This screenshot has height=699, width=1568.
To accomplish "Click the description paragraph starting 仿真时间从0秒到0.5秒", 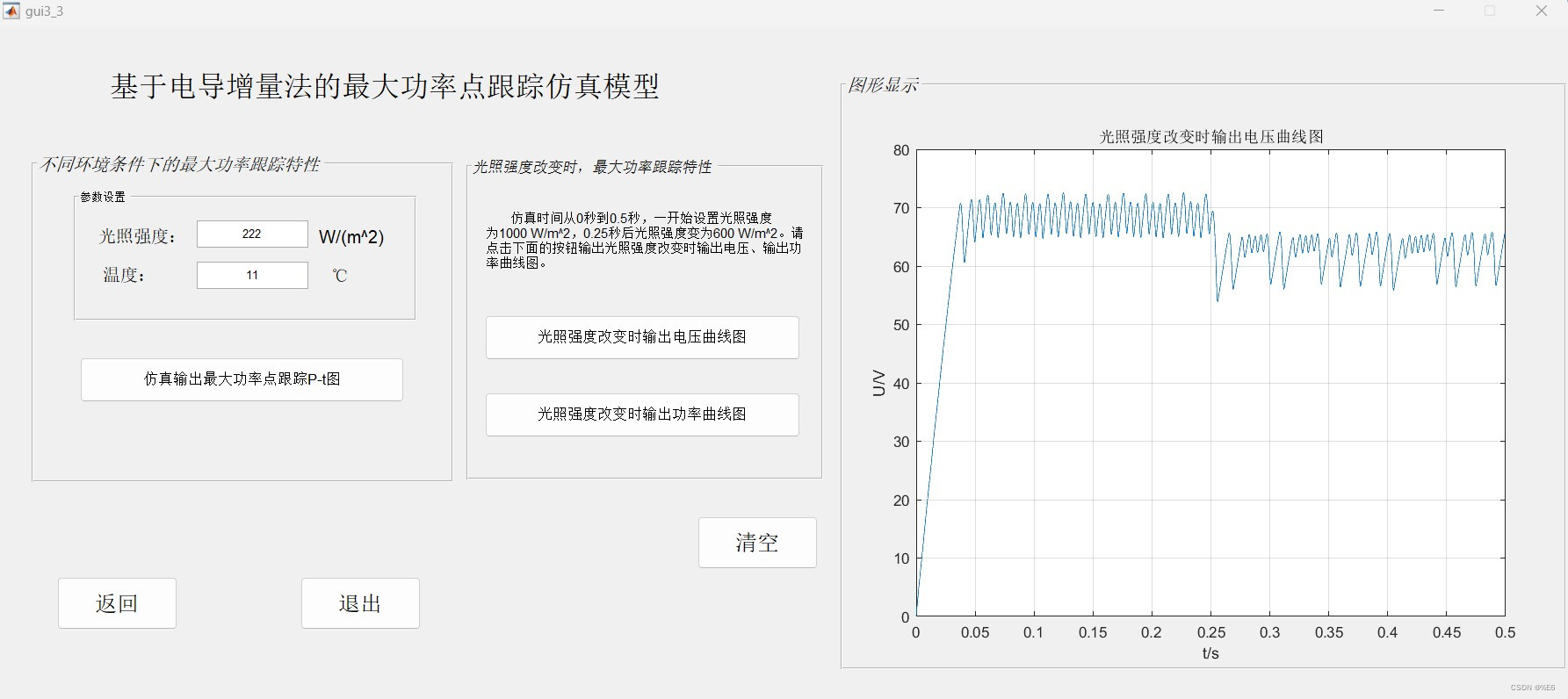I will [x=645, y=240].
